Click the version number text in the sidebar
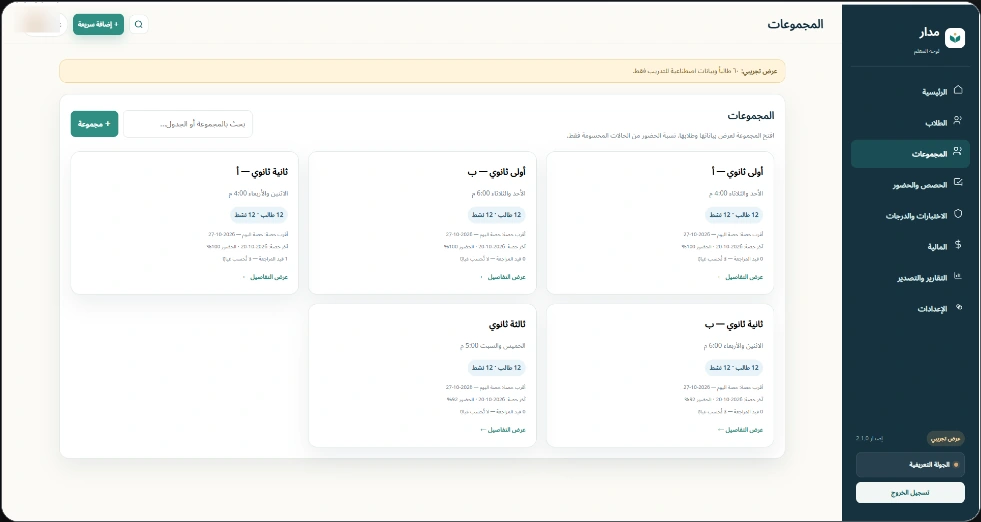Viewport: 981px width, 522px height. point(870,438)
